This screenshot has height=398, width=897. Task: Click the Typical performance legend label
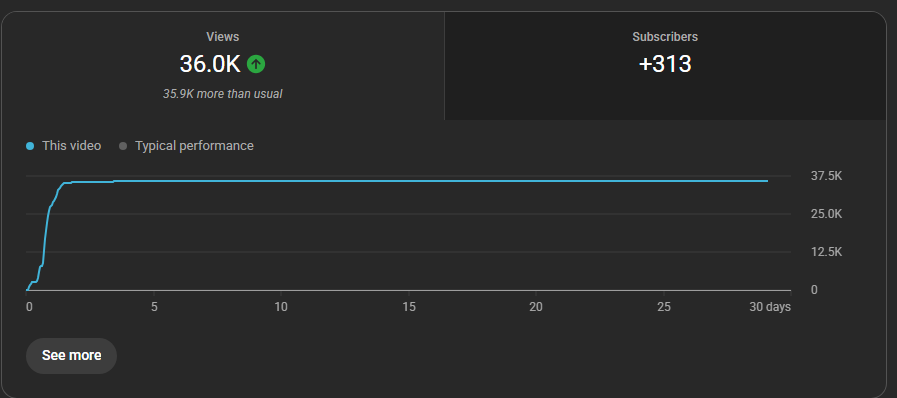195,146
